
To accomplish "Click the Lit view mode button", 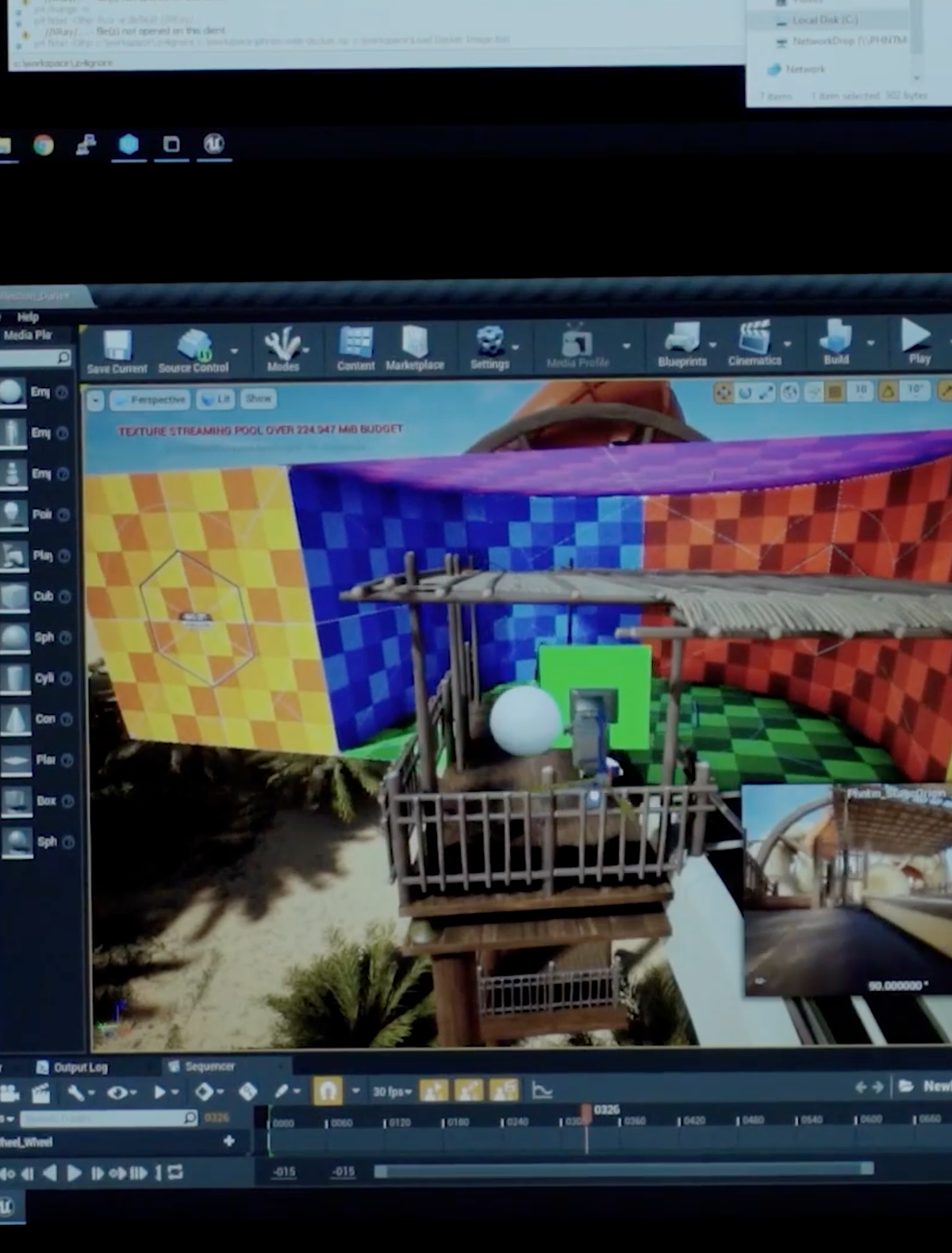I will point(216,399).
